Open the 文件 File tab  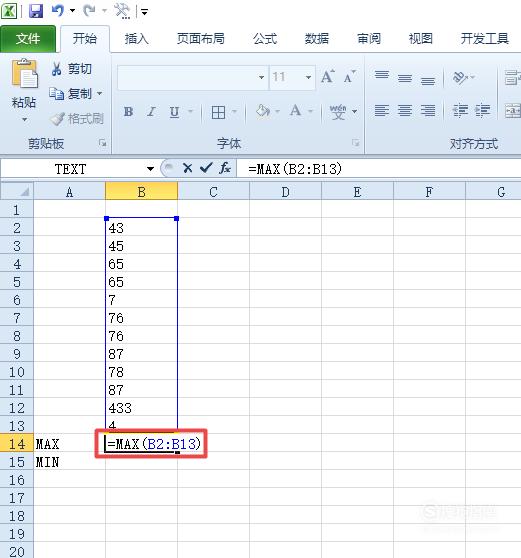[x=28, y=39]
